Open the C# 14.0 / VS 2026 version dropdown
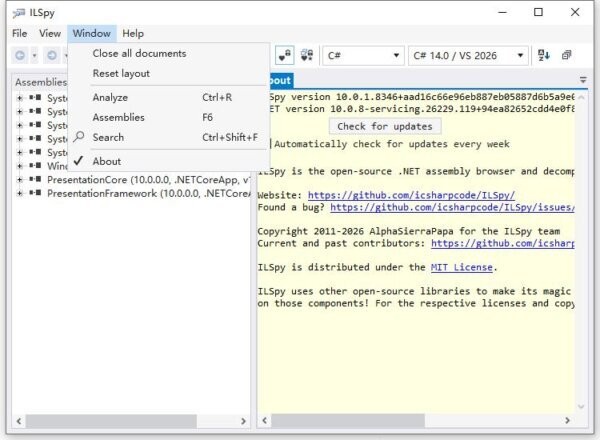 click(x=468, y=56)
